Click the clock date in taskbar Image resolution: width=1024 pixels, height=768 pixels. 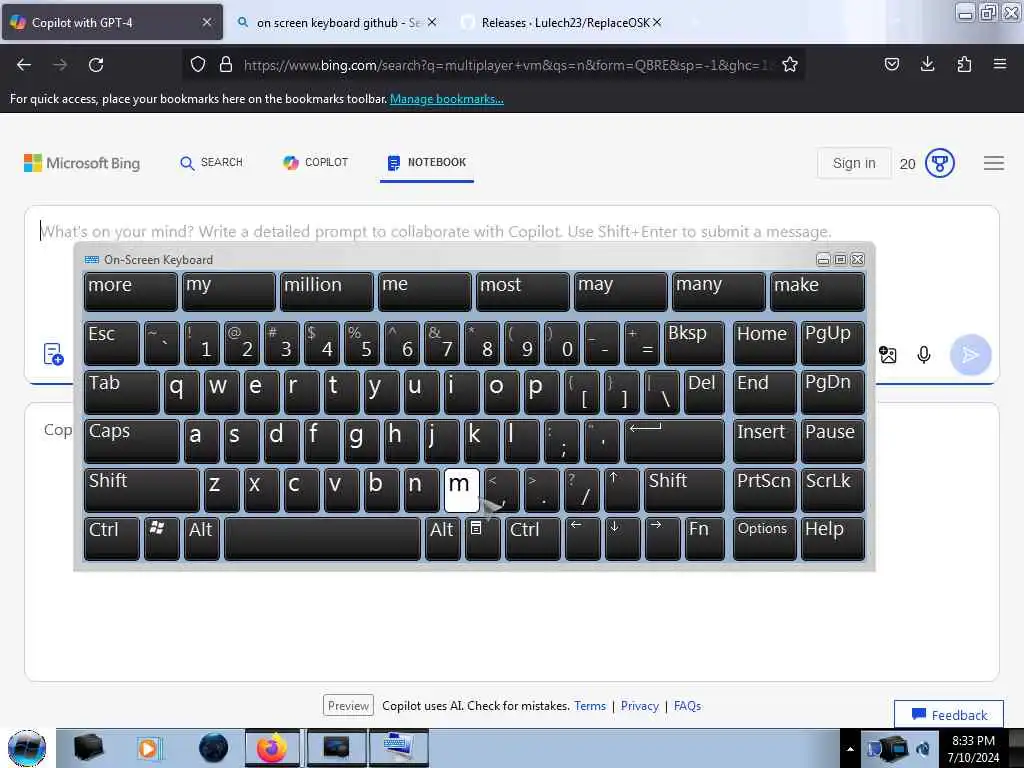(x=973, y=748)
